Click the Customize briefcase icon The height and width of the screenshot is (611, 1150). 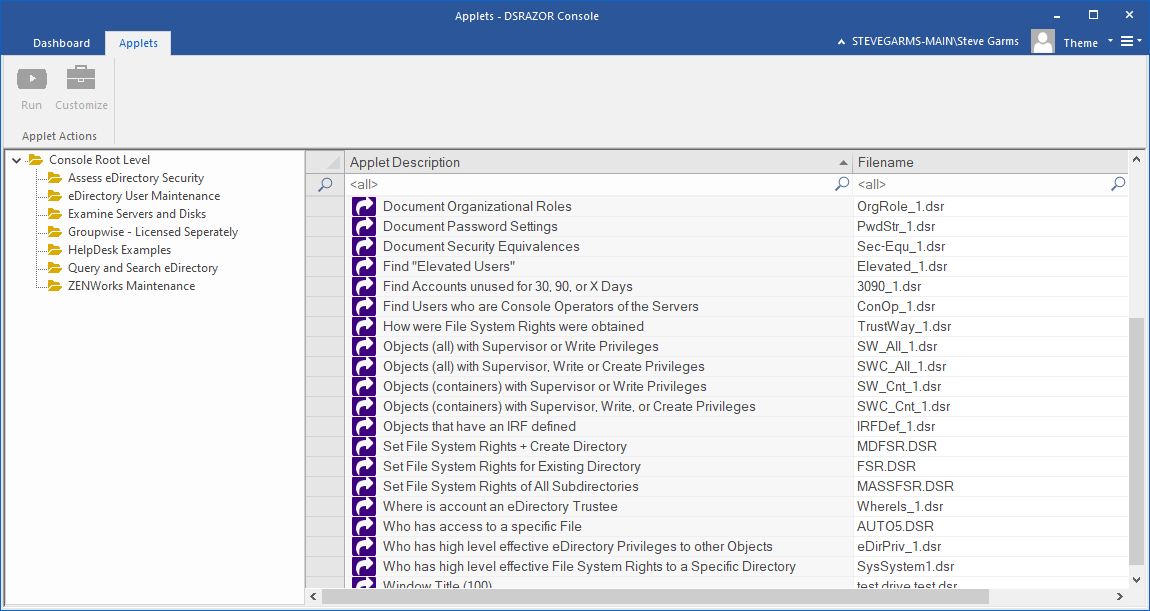tap(81, 79)
